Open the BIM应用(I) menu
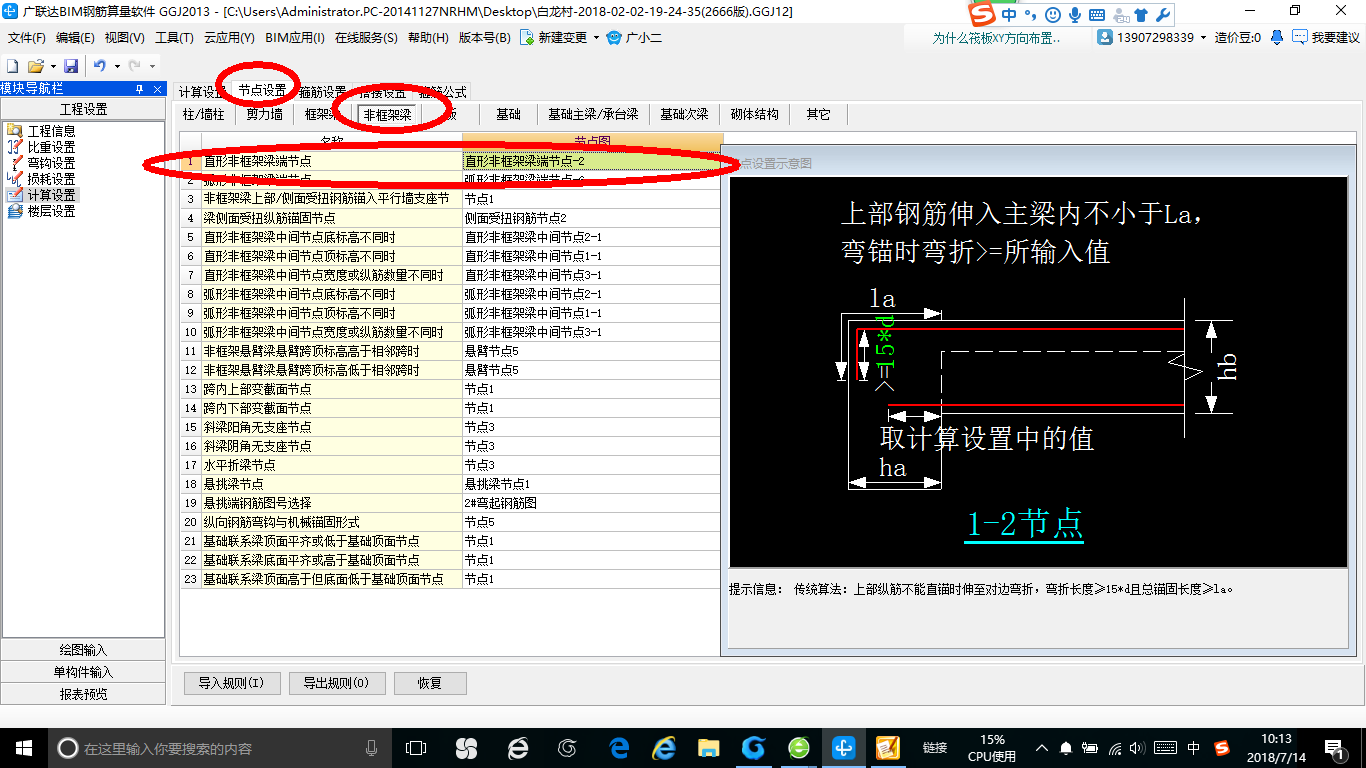 click(295, 38)
